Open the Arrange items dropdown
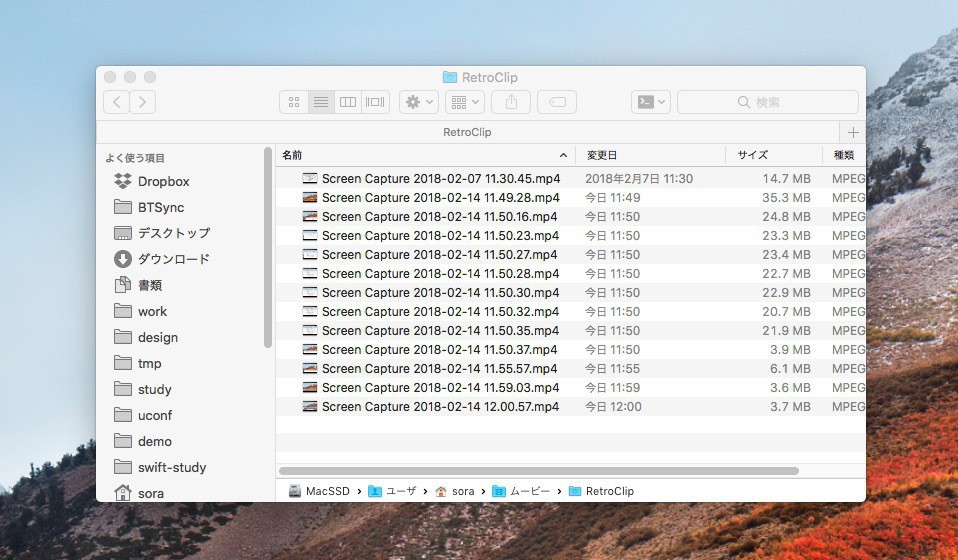The height and width of the screenshot is (560, 958). pyautogui.click(x=464, y=102)
